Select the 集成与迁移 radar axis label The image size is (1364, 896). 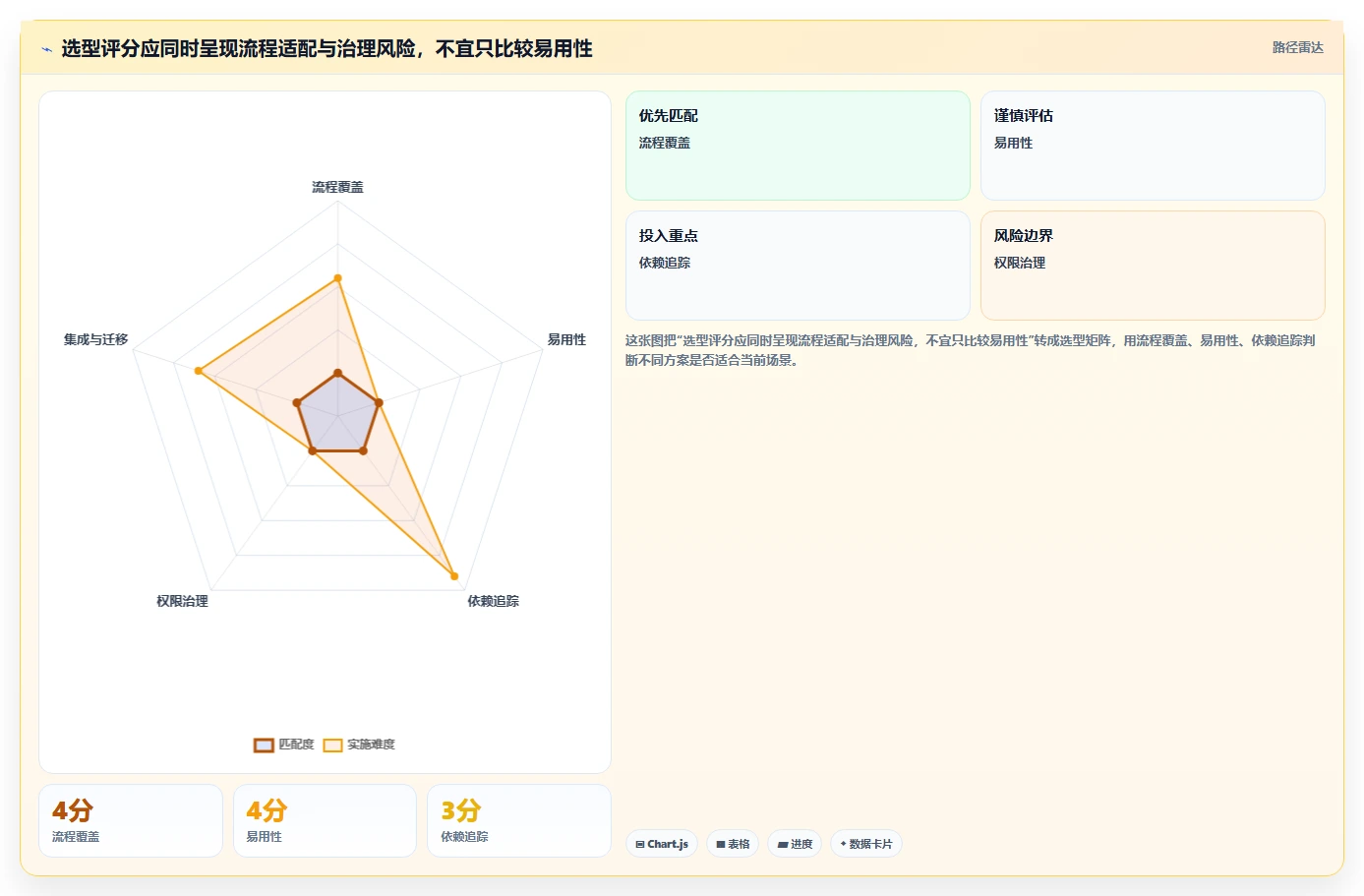[95, 339]
